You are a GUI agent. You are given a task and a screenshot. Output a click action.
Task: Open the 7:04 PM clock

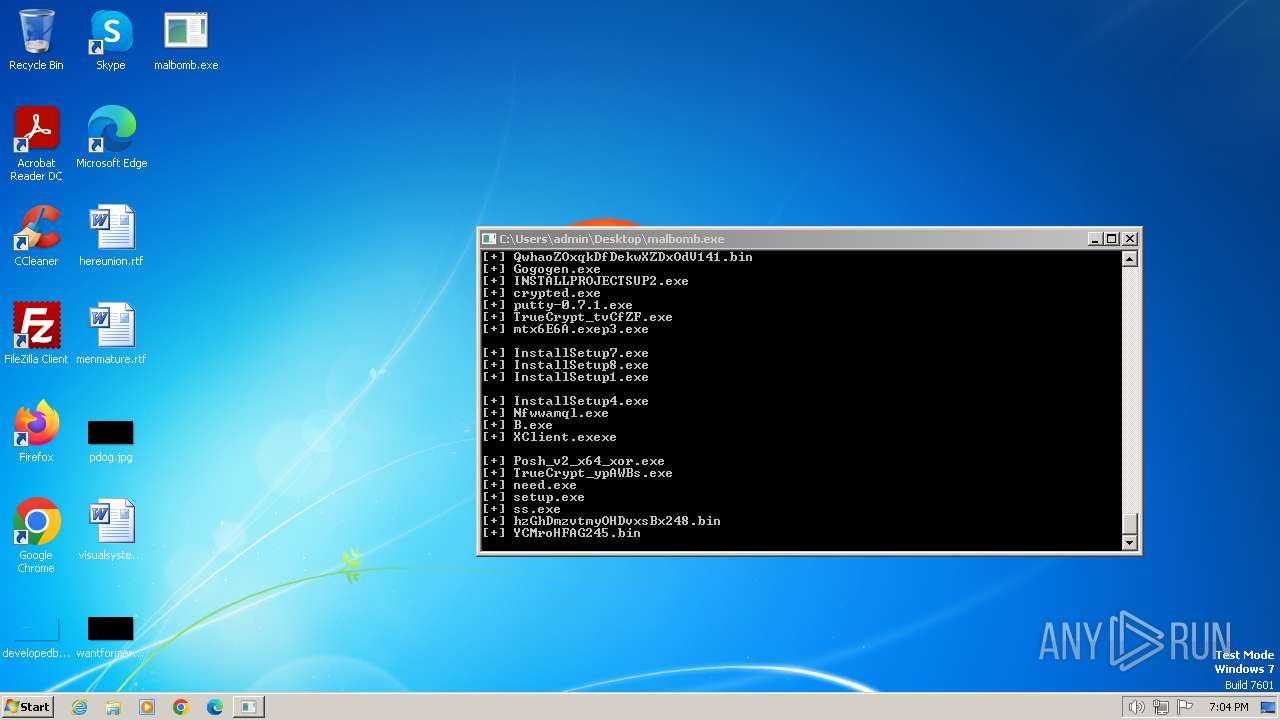[x=1228, y=707]
